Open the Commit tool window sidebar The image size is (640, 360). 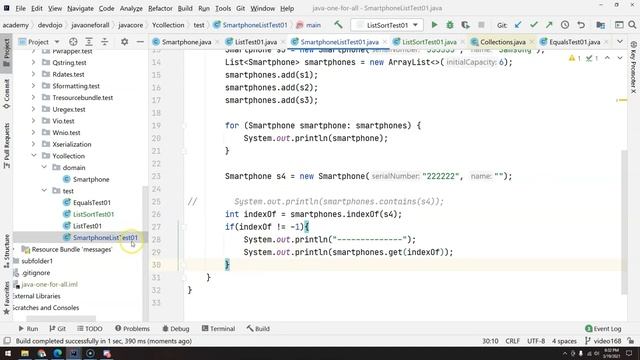tap(7, 94)
